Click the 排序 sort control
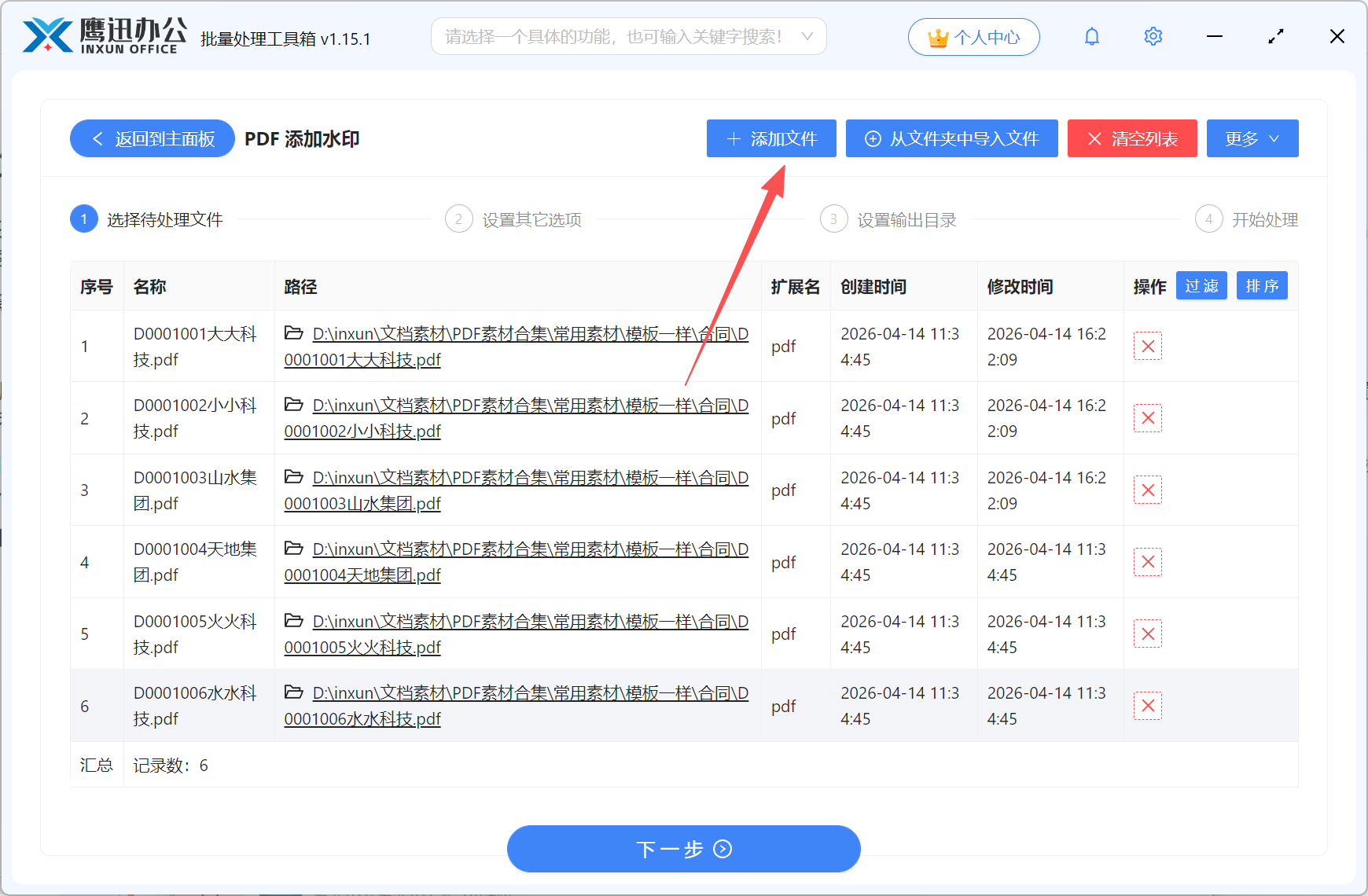 (x=1262, y=285)
